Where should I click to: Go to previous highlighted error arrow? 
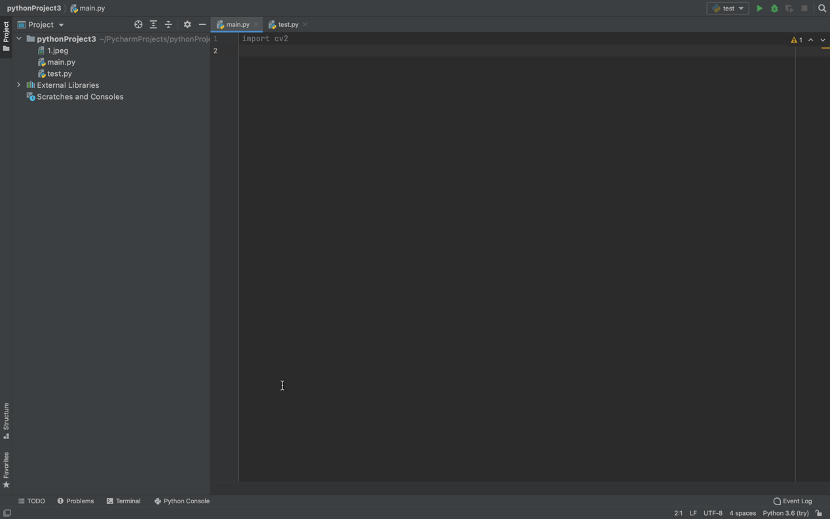tap(811, 40)
